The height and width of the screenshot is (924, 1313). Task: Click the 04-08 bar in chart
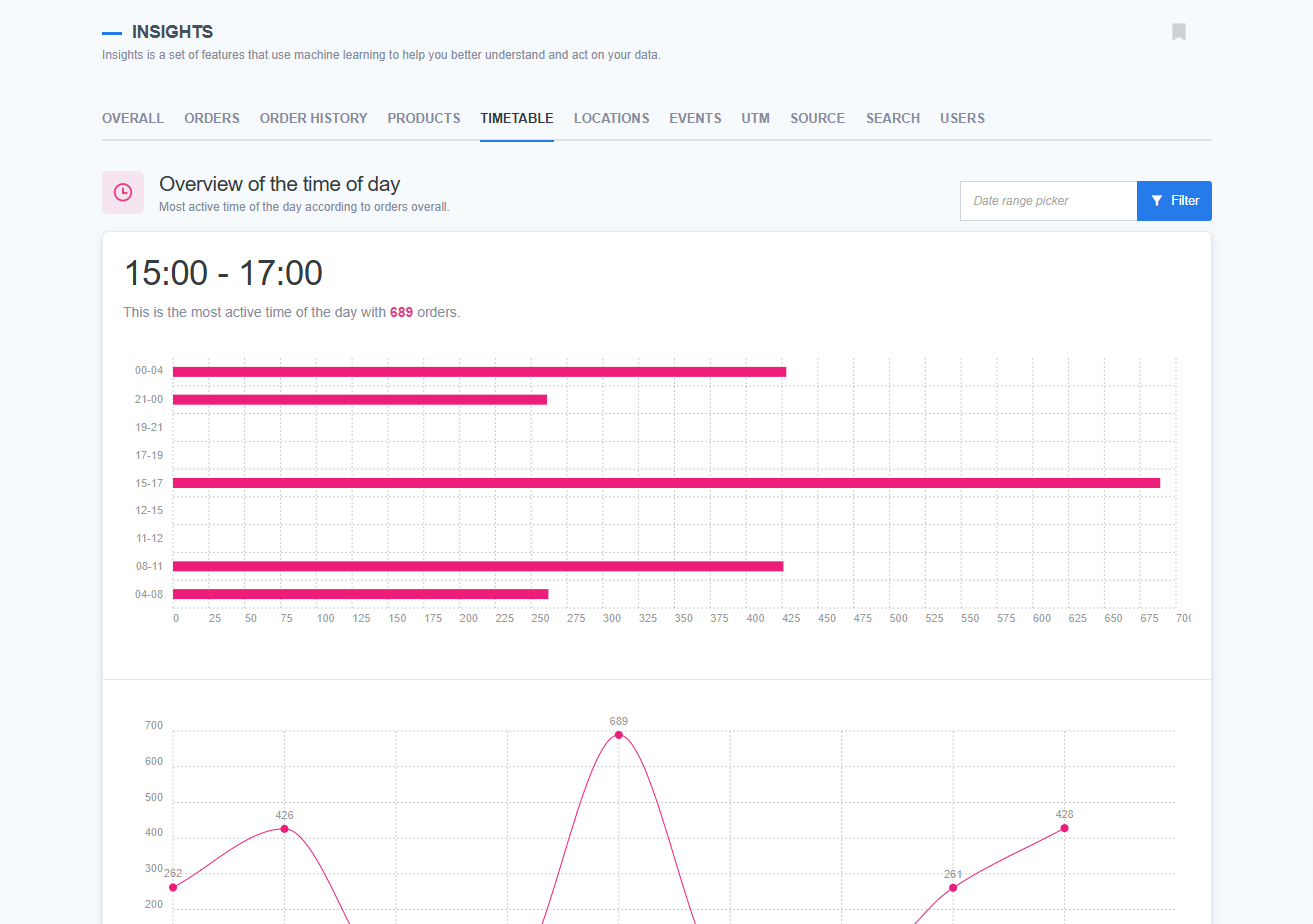(x=360, y=594)
